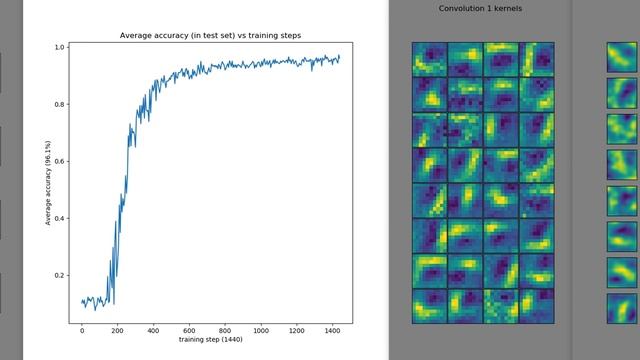Select bottommost kernel in the far-right partial column

[x=622, y=308]
